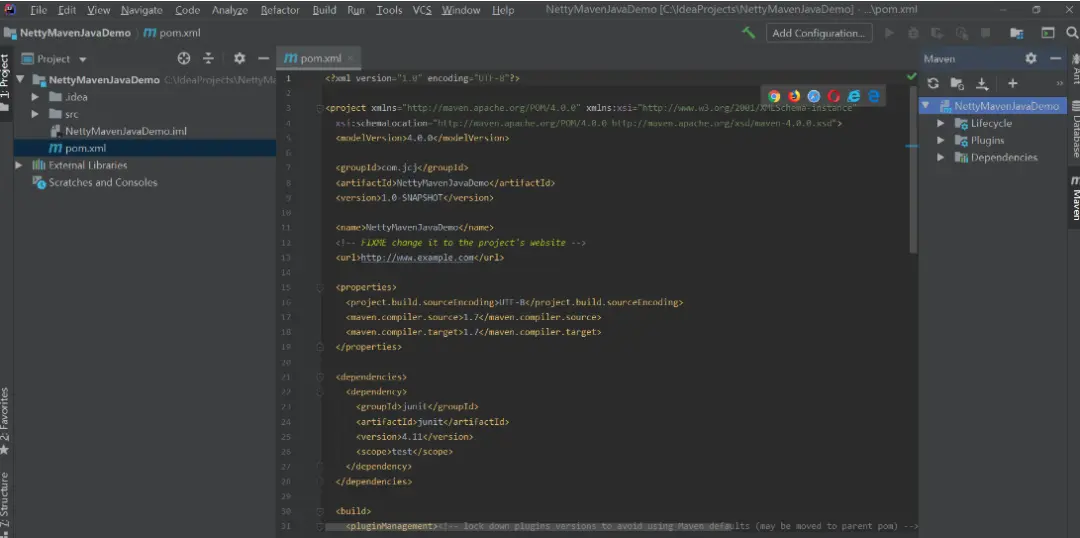The width and height of the screenshot is (1080, 538).
Task: Toggle the Database tool window side tab
Action: click(x=1074, y=130)
